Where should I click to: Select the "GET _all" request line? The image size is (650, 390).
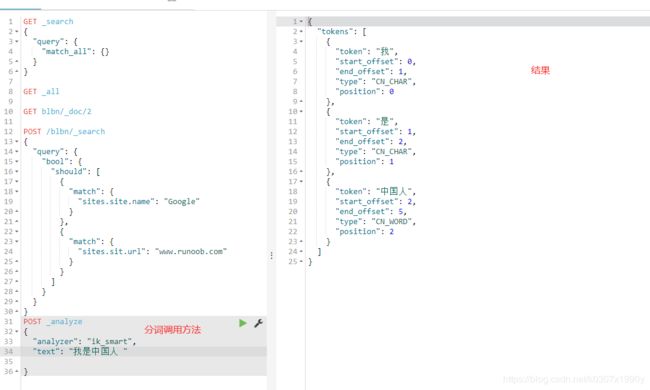pos(41,91)
